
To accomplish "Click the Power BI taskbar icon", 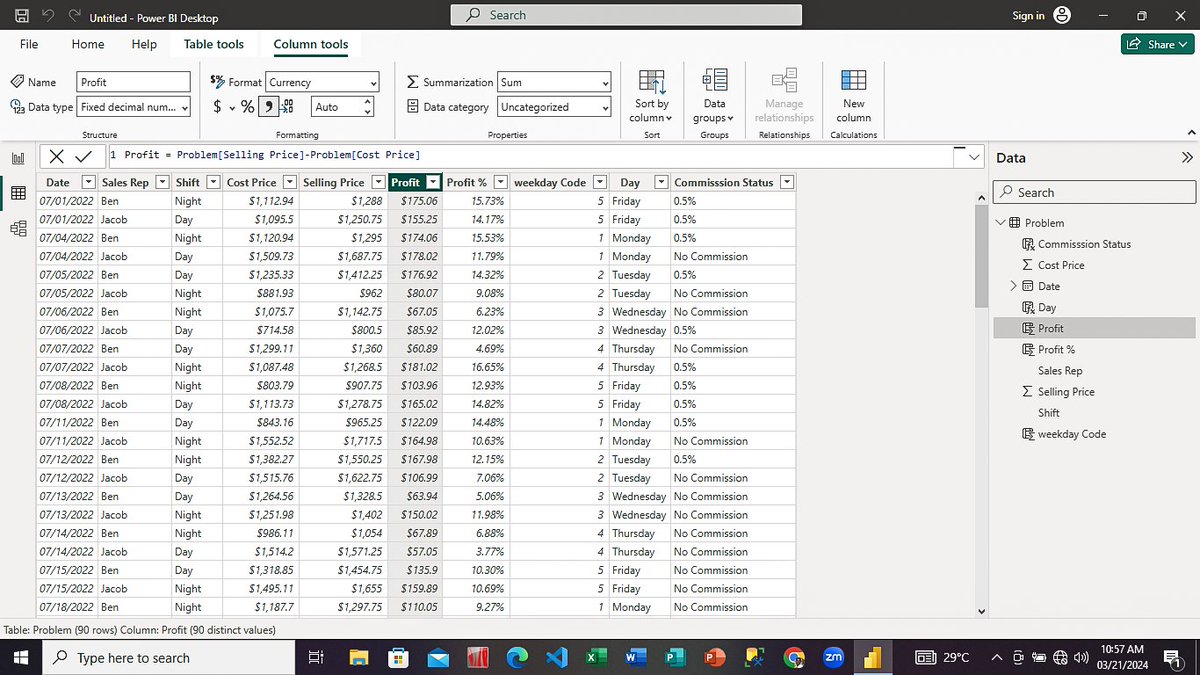I will click(x=871, y=657).
